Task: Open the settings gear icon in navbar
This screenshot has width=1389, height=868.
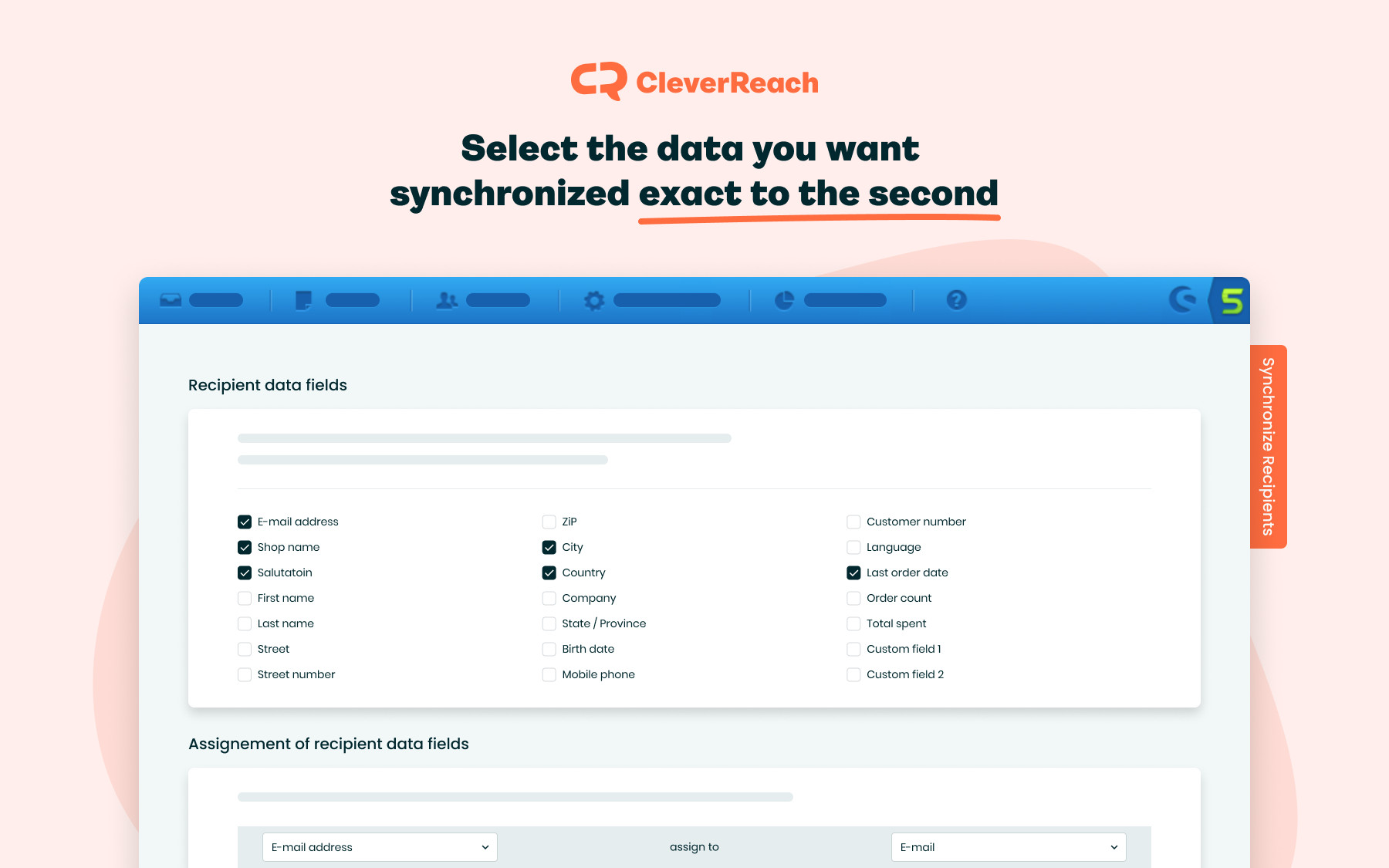Action: tap(594, 300)
